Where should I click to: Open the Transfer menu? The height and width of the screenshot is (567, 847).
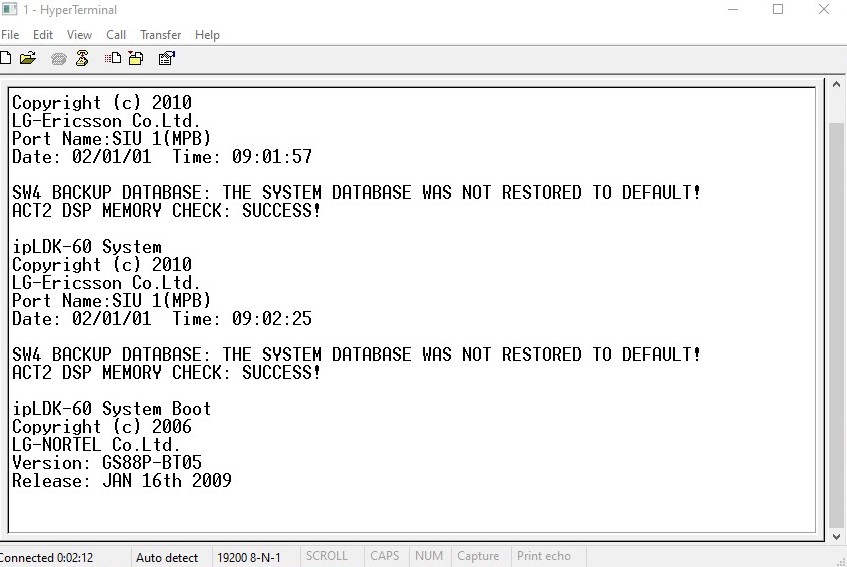[x=160, y=35]
